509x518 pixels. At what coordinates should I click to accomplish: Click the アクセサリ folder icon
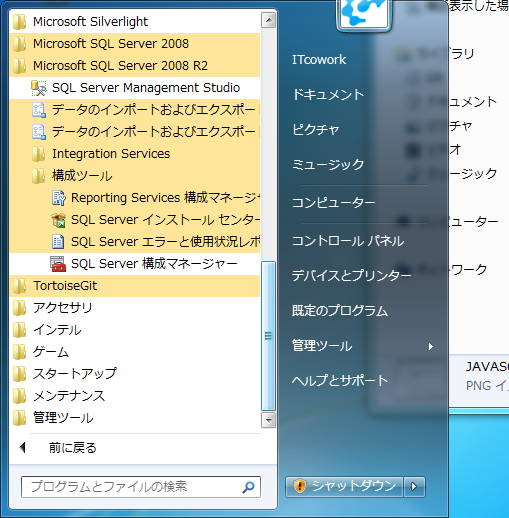20,308
